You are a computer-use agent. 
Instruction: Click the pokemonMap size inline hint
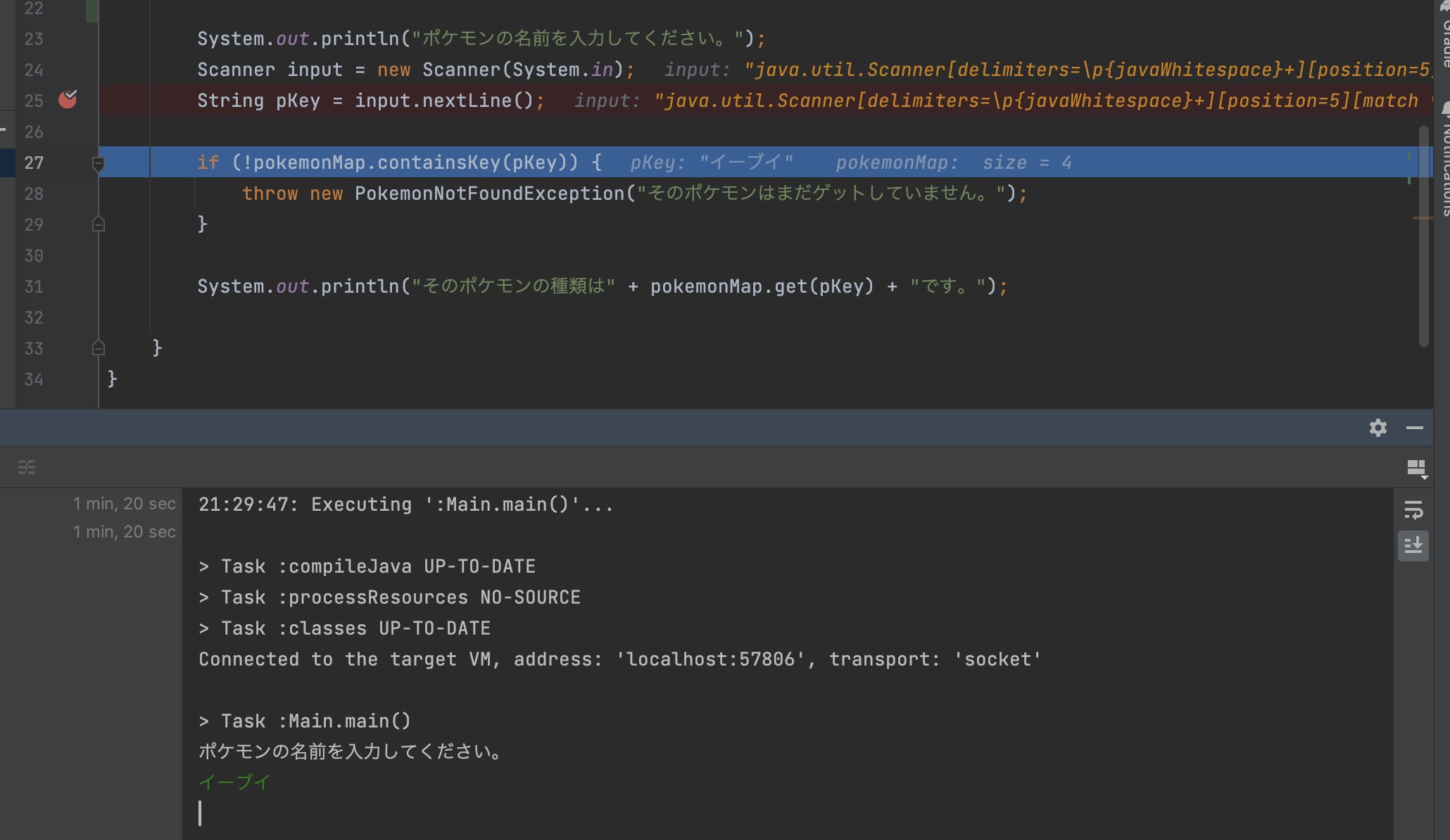tap(953, 163)
